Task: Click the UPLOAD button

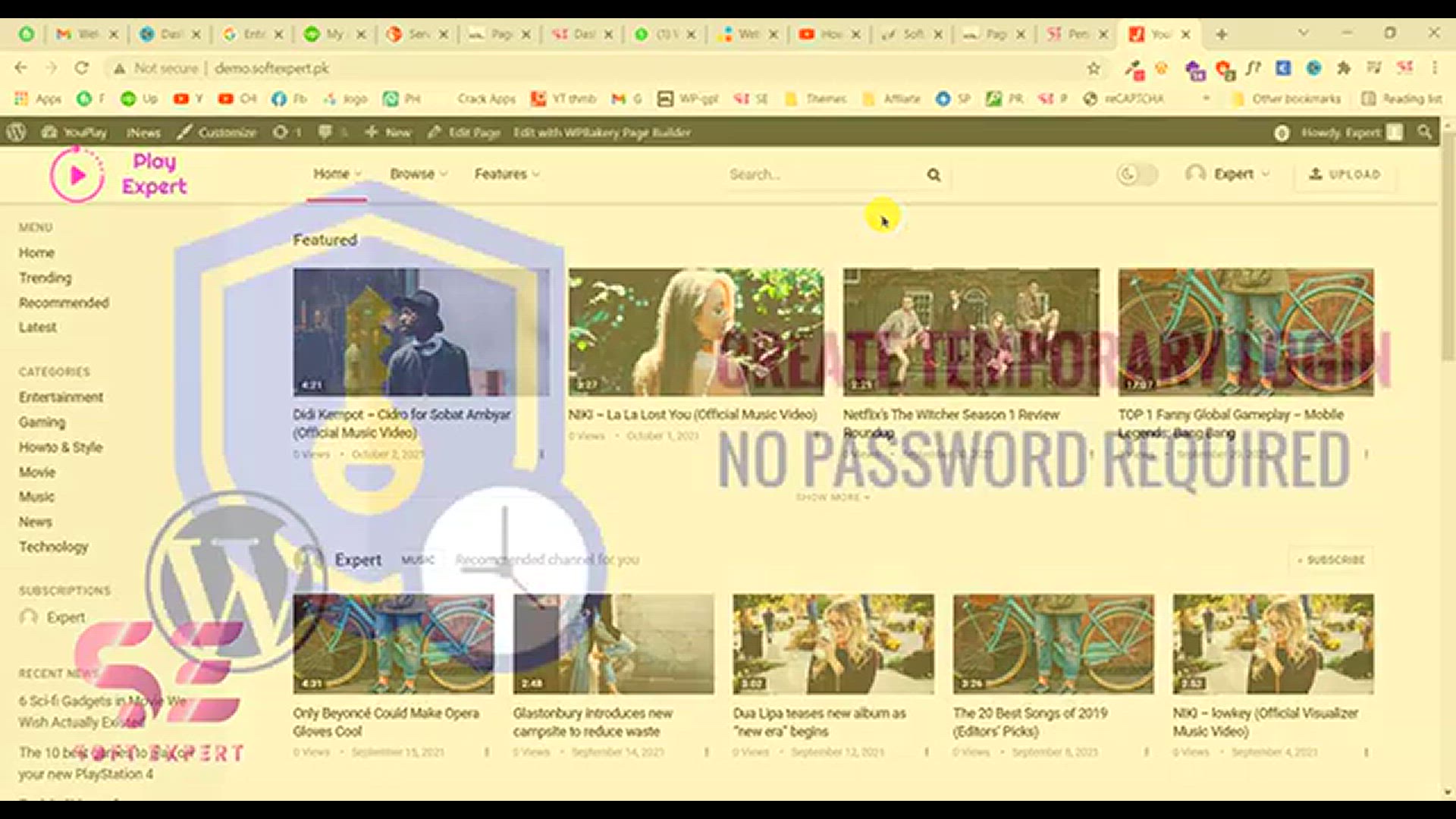Action: click(1345, 174)
